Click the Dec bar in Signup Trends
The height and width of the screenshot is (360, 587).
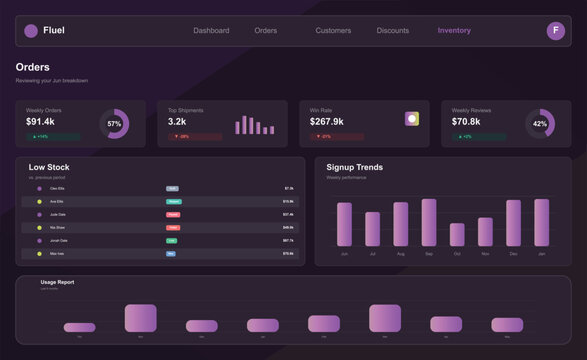tap(514, 223)
